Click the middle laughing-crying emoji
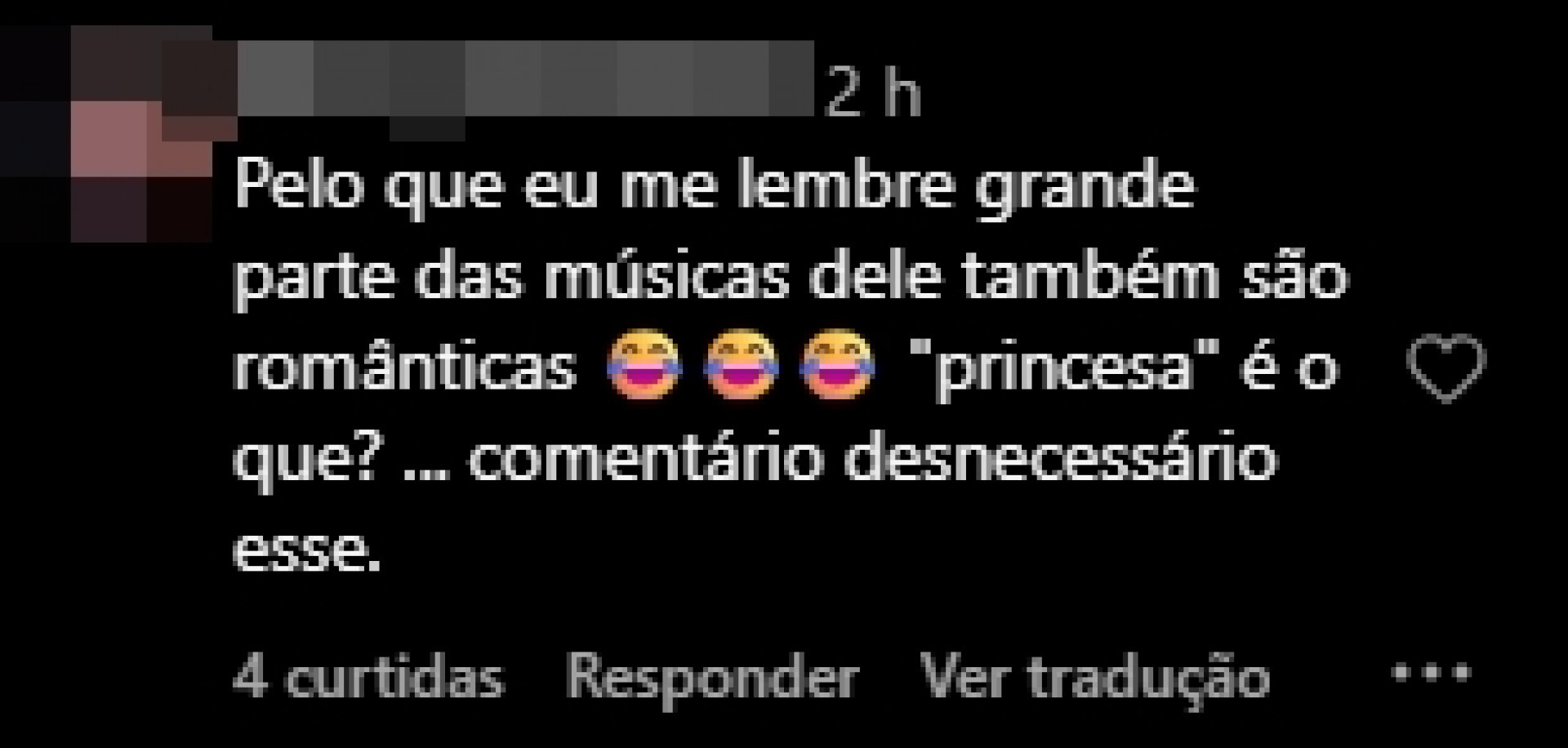This screenshot has width=1568, height=748. click(x=741, y=365)
